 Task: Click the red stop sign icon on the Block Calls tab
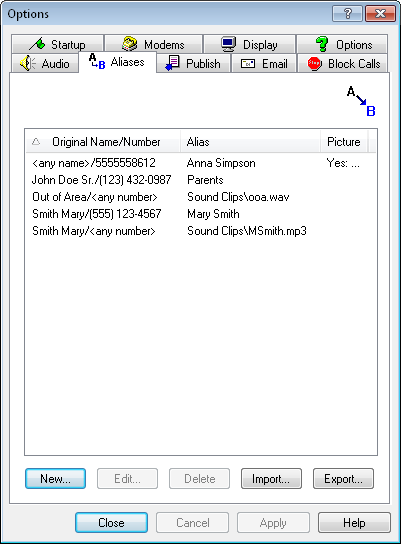tap(314, 64)
